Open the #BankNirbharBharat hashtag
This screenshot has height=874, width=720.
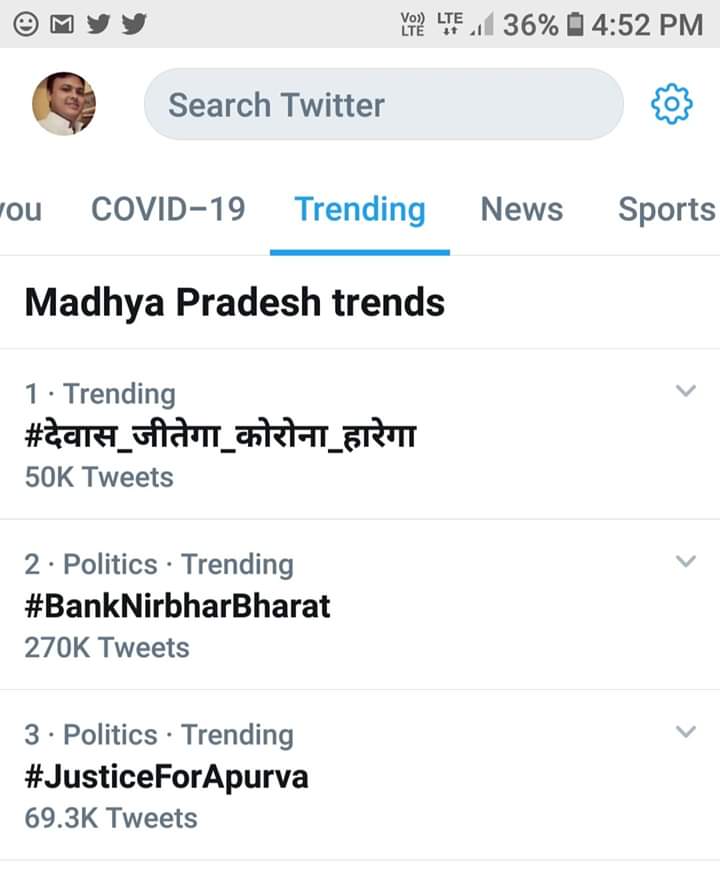click(x=178, y=606)
